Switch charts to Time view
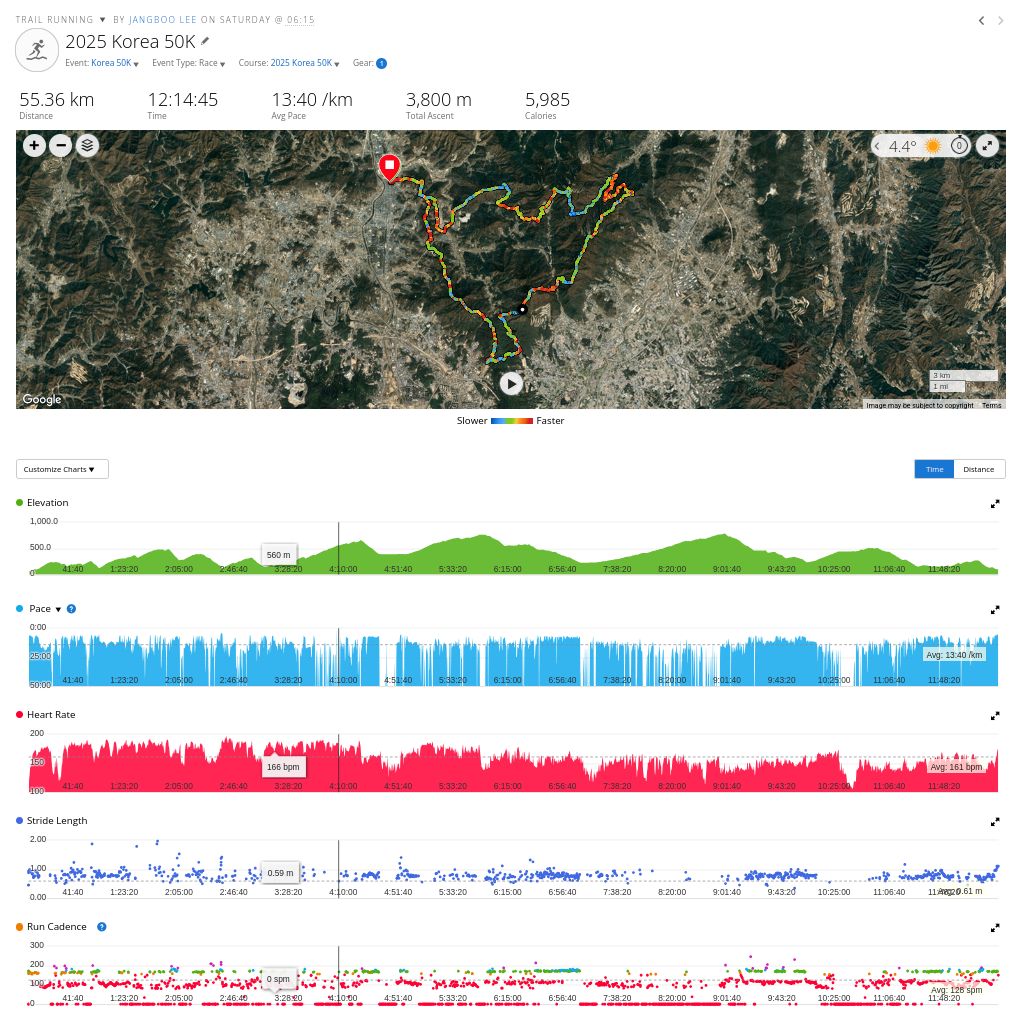Screen dimensions: 1012x1017 pyautogui.click(x=934, y=469)
